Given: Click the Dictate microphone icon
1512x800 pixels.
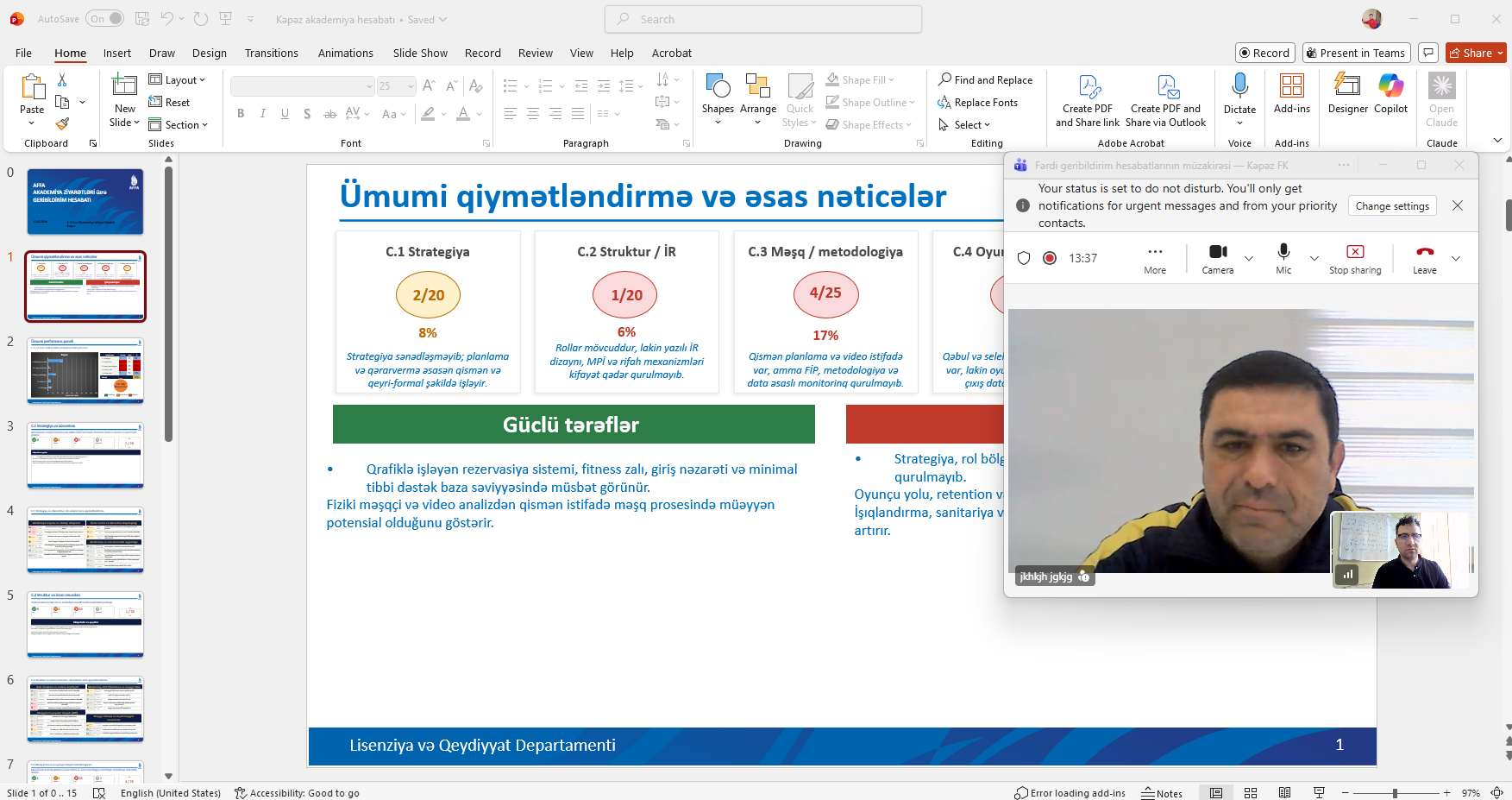Looking at the screenshot, I should (1239, 86).
